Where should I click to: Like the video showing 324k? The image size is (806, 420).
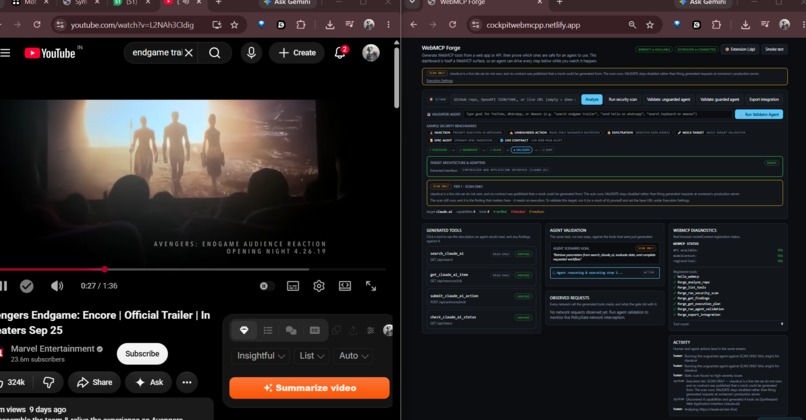click(x=14, y=382)
